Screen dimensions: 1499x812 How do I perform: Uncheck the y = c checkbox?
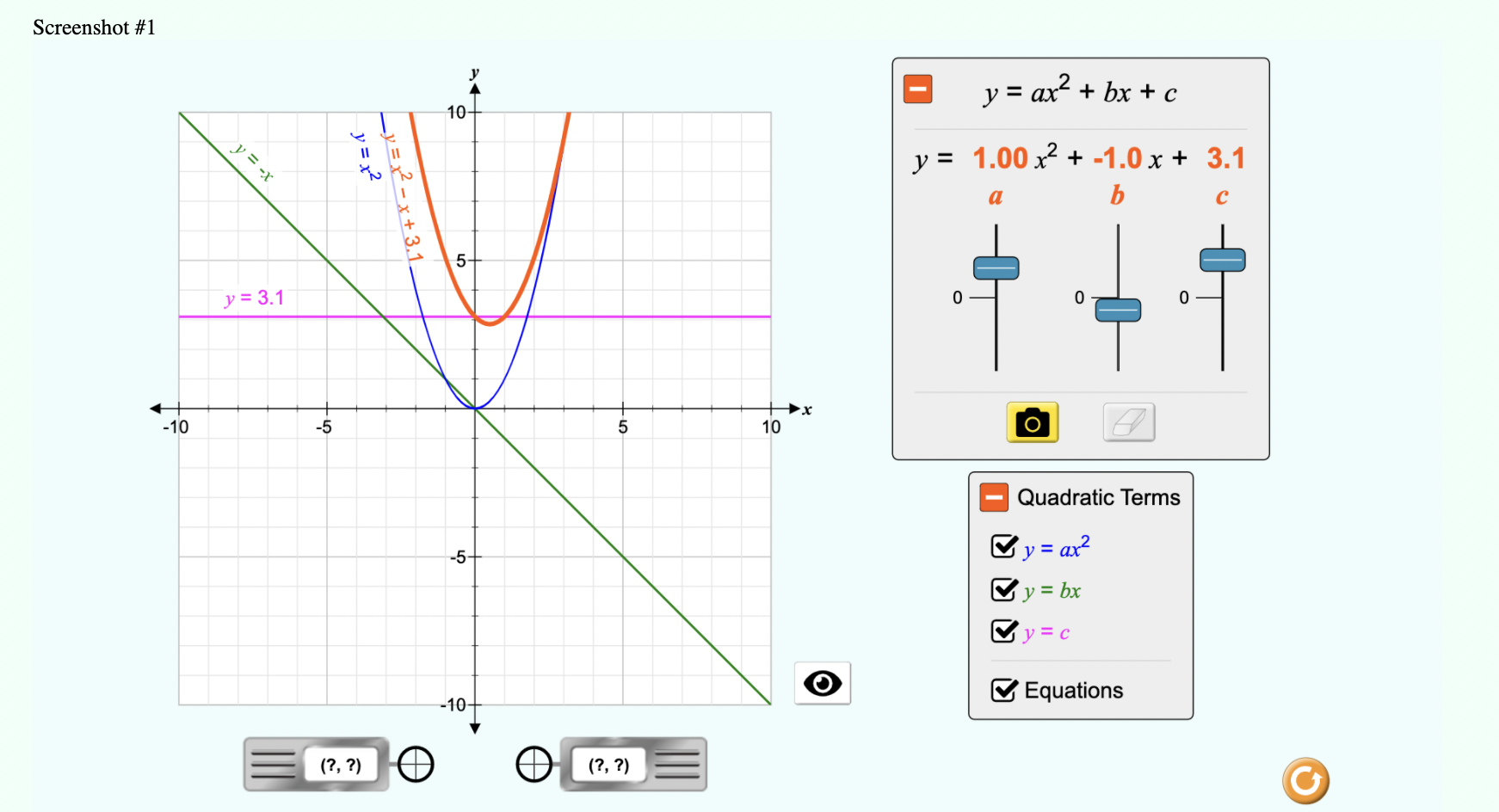tap(1004, 631)
